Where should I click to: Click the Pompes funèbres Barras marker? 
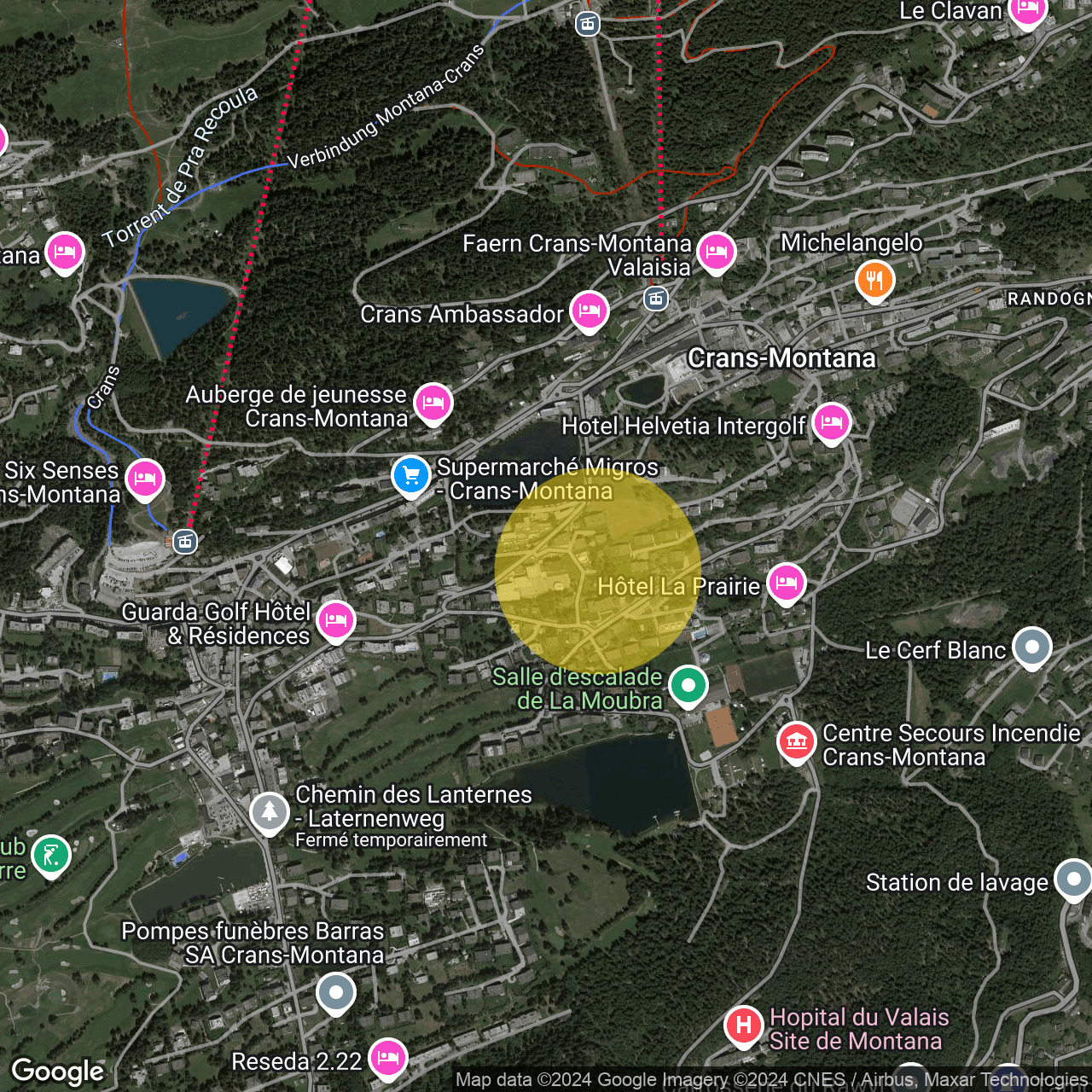point(336,992)
